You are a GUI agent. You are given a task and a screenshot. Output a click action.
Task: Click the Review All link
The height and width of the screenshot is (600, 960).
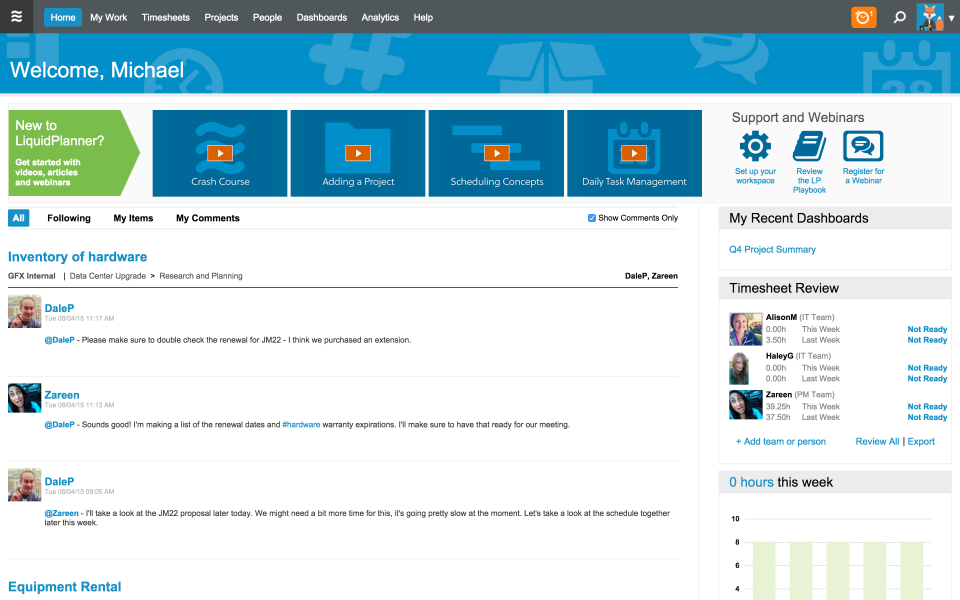tap(877, 441)
